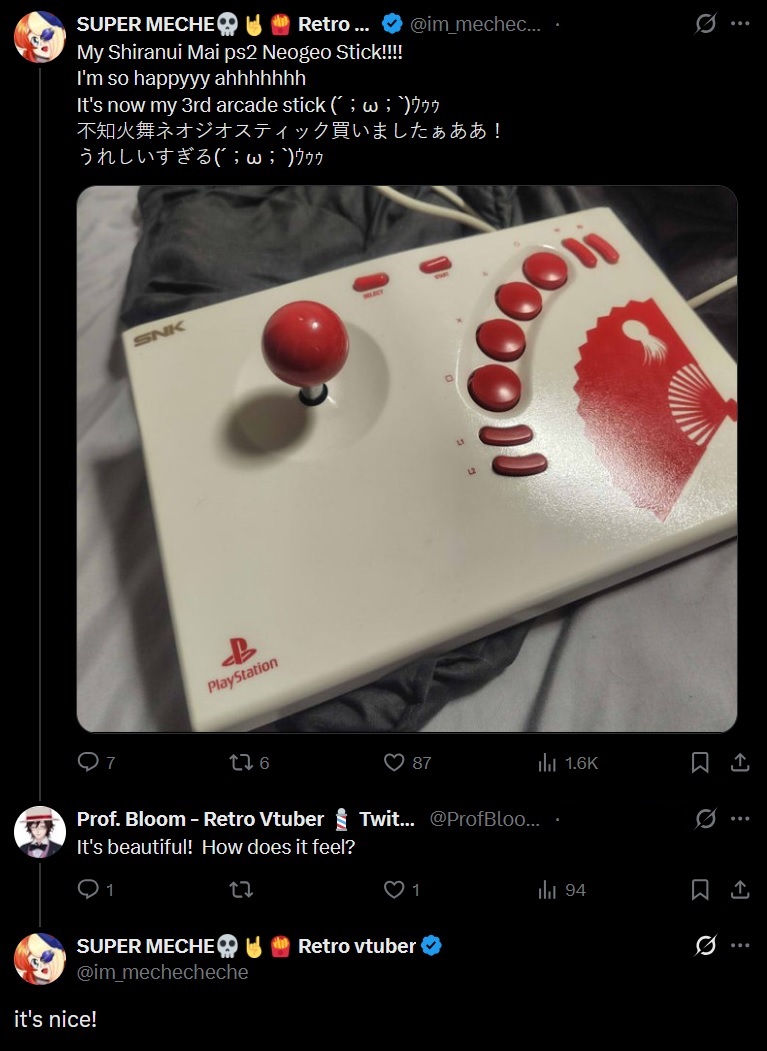This screenshot has width=767, height=1051.
Task: Like the post with 87 likes
Action: click(x=407, y=762)
